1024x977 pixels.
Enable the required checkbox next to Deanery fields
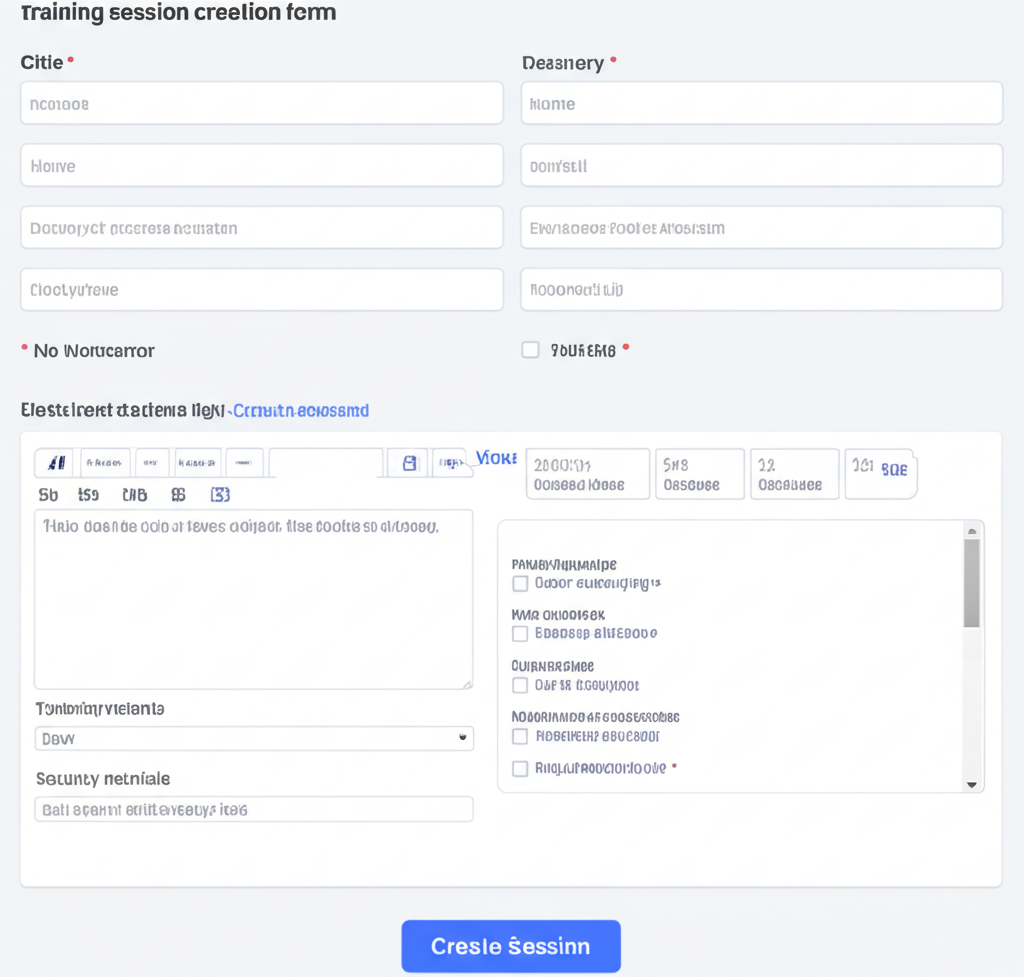click(x=530, y=349)
